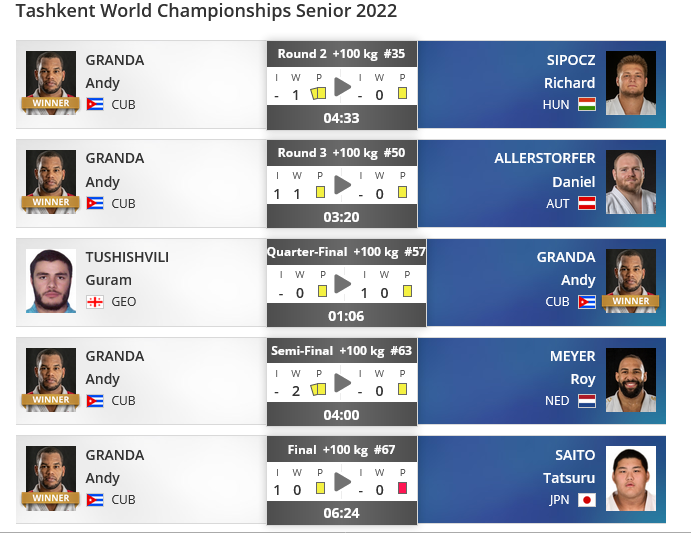This screenshot has width=691, height=533.
Task: Open Richard Sipocz's profile photo
Action: (631, 83)
